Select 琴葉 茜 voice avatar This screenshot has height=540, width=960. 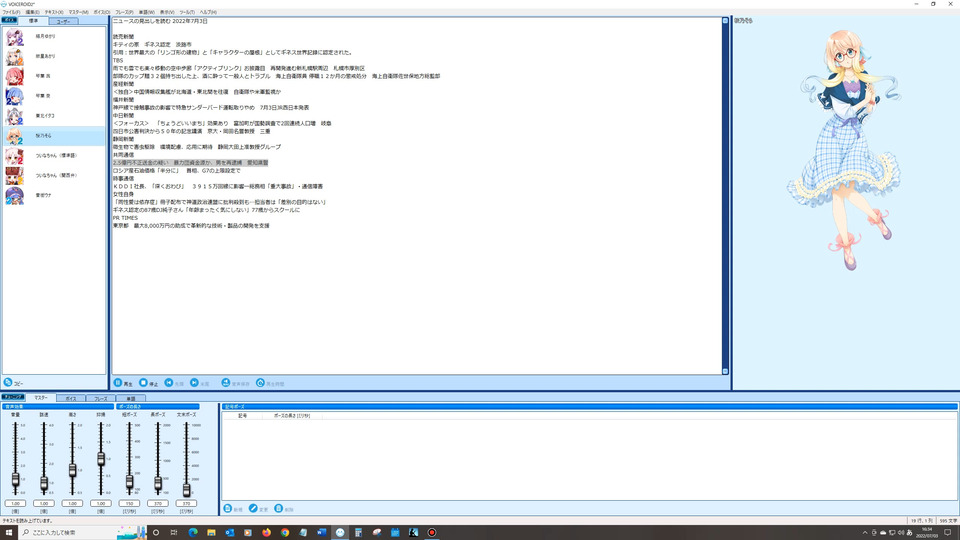point(14,77)
